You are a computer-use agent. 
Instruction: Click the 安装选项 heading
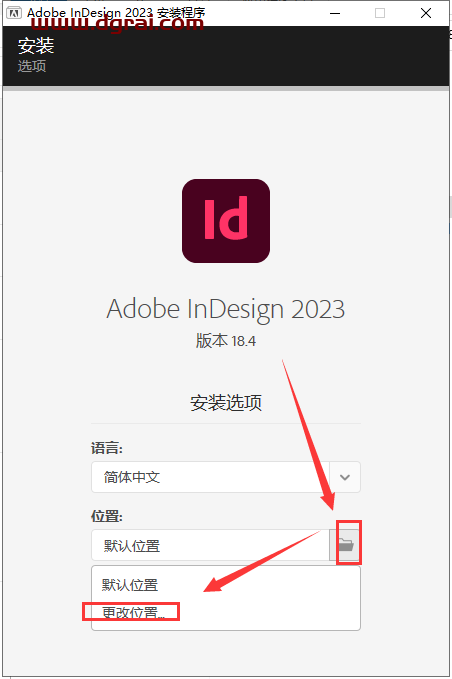(x=226, y=403)
